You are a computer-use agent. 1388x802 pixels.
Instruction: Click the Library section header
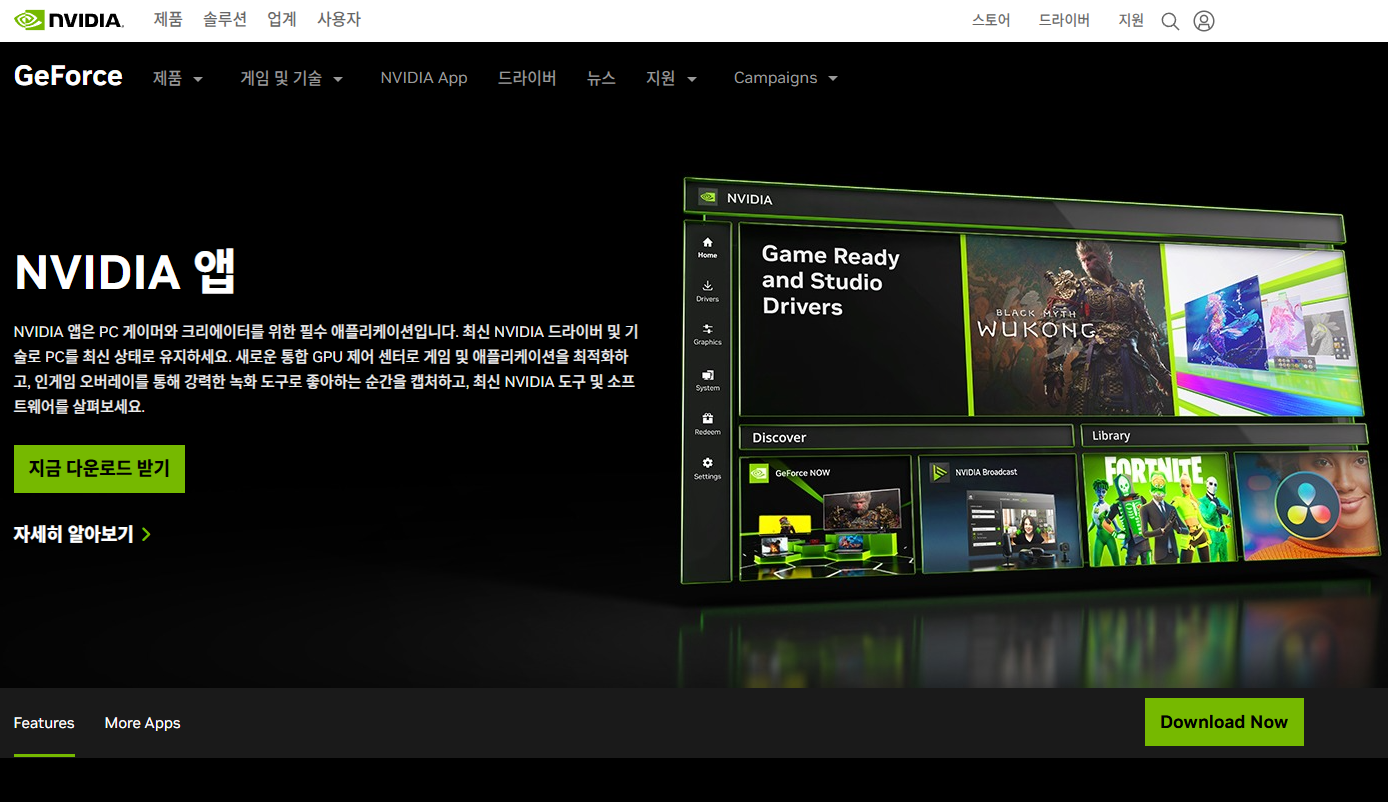[x=1223, y=435]
